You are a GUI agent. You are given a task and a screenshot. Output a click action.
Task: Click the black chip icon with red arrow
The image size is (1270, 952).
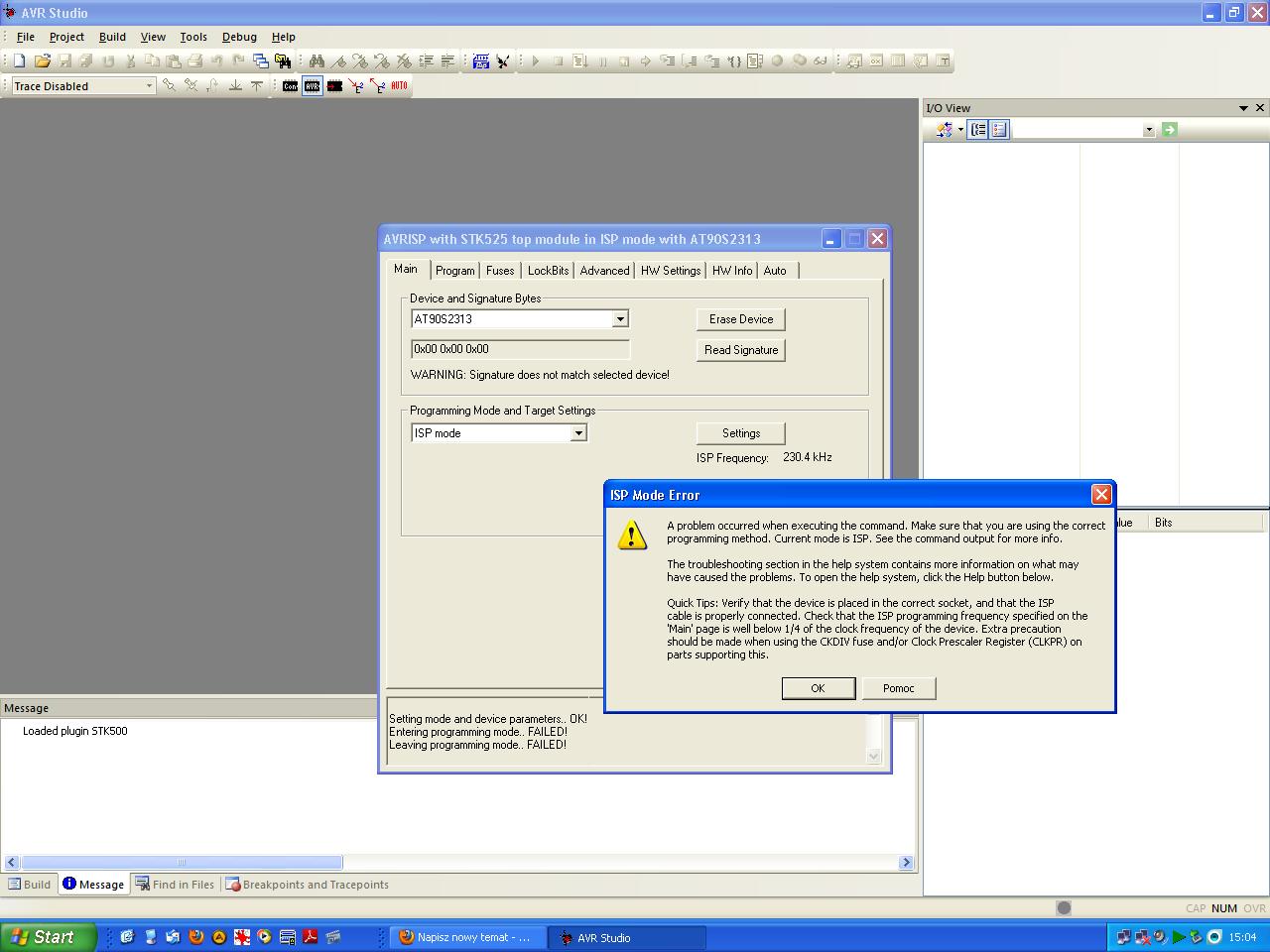[334, 86]
